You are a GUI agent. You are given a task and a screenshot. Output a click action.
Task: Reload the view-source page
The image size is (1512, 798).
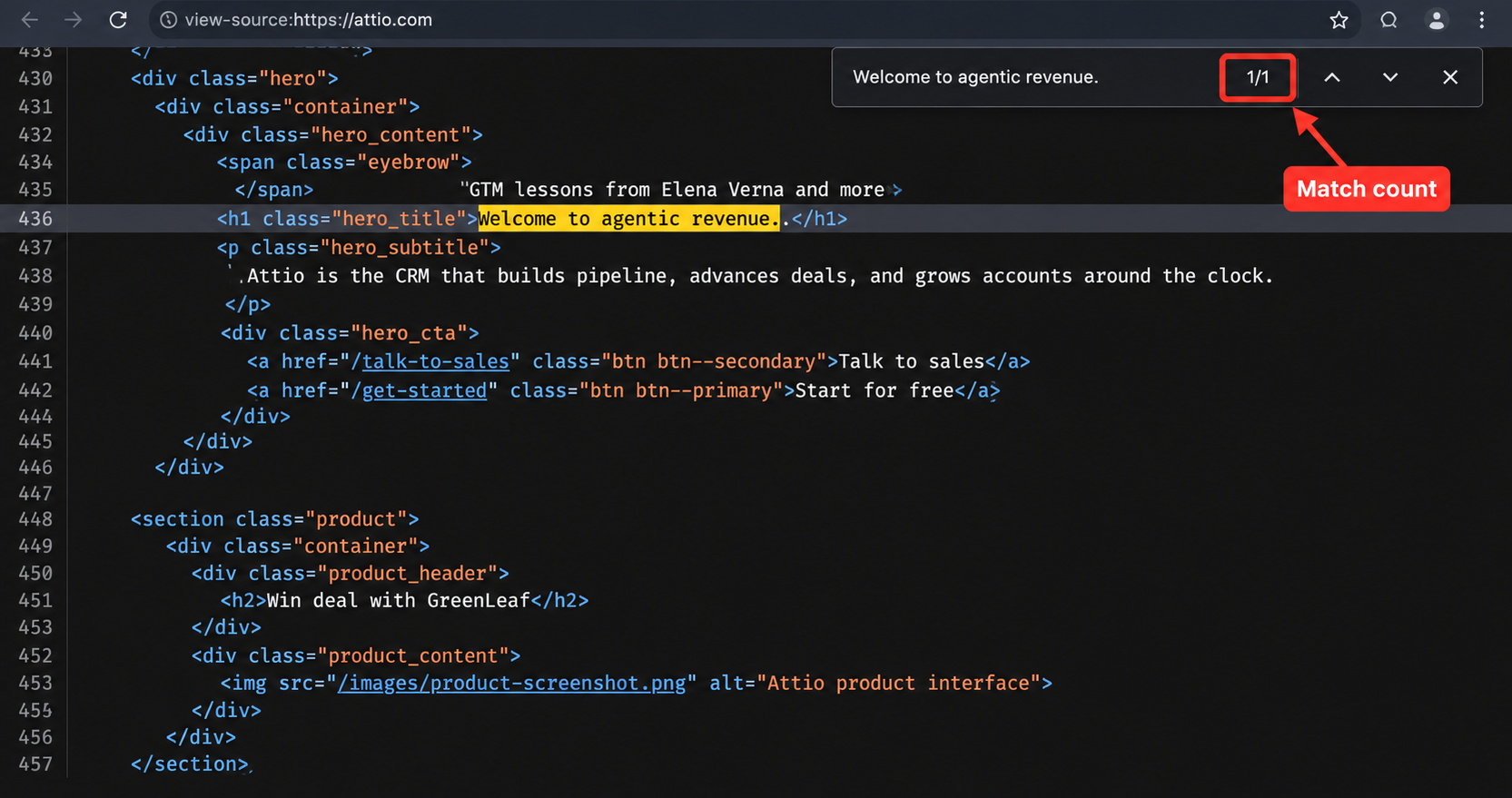pos(118,20)
